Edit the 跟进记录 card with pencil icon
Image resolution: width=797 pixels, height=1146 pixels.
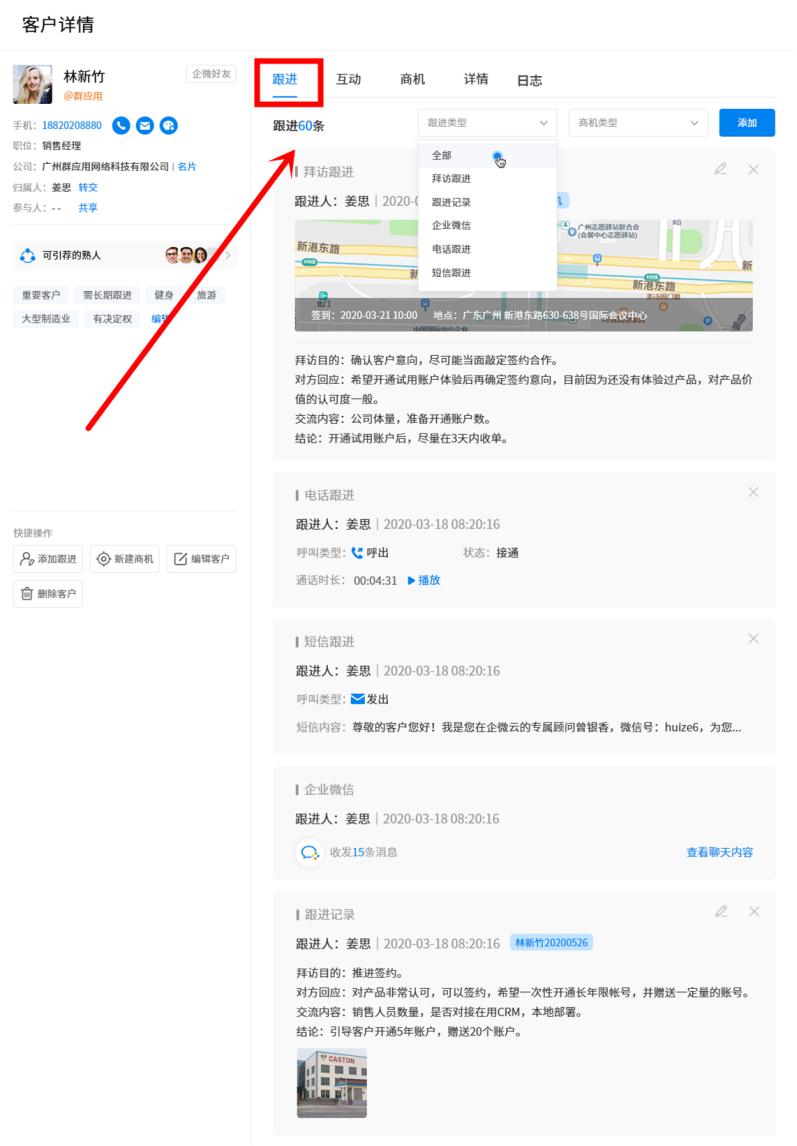coord(721,911)
